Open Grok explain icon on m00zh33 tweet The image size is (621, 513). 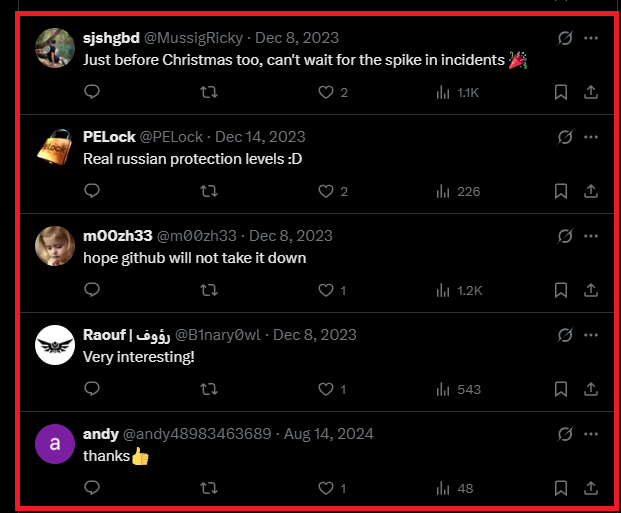pyautogui.click(x=565, y=236)
